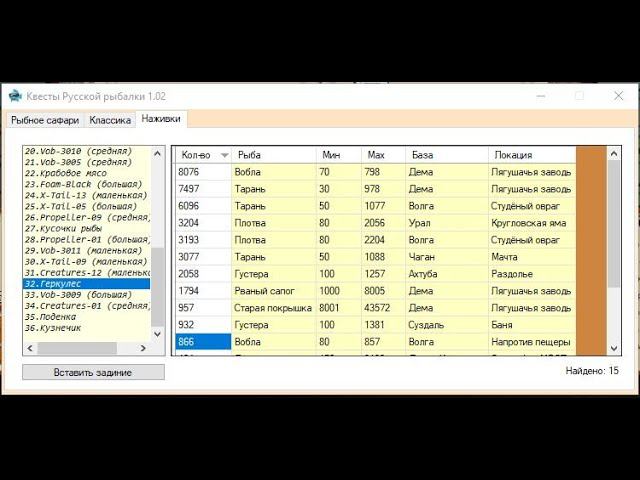This screenshot has width=640, height=480.
Task: Click the Рваный сапог fish cell
Action: pos(274,291)
